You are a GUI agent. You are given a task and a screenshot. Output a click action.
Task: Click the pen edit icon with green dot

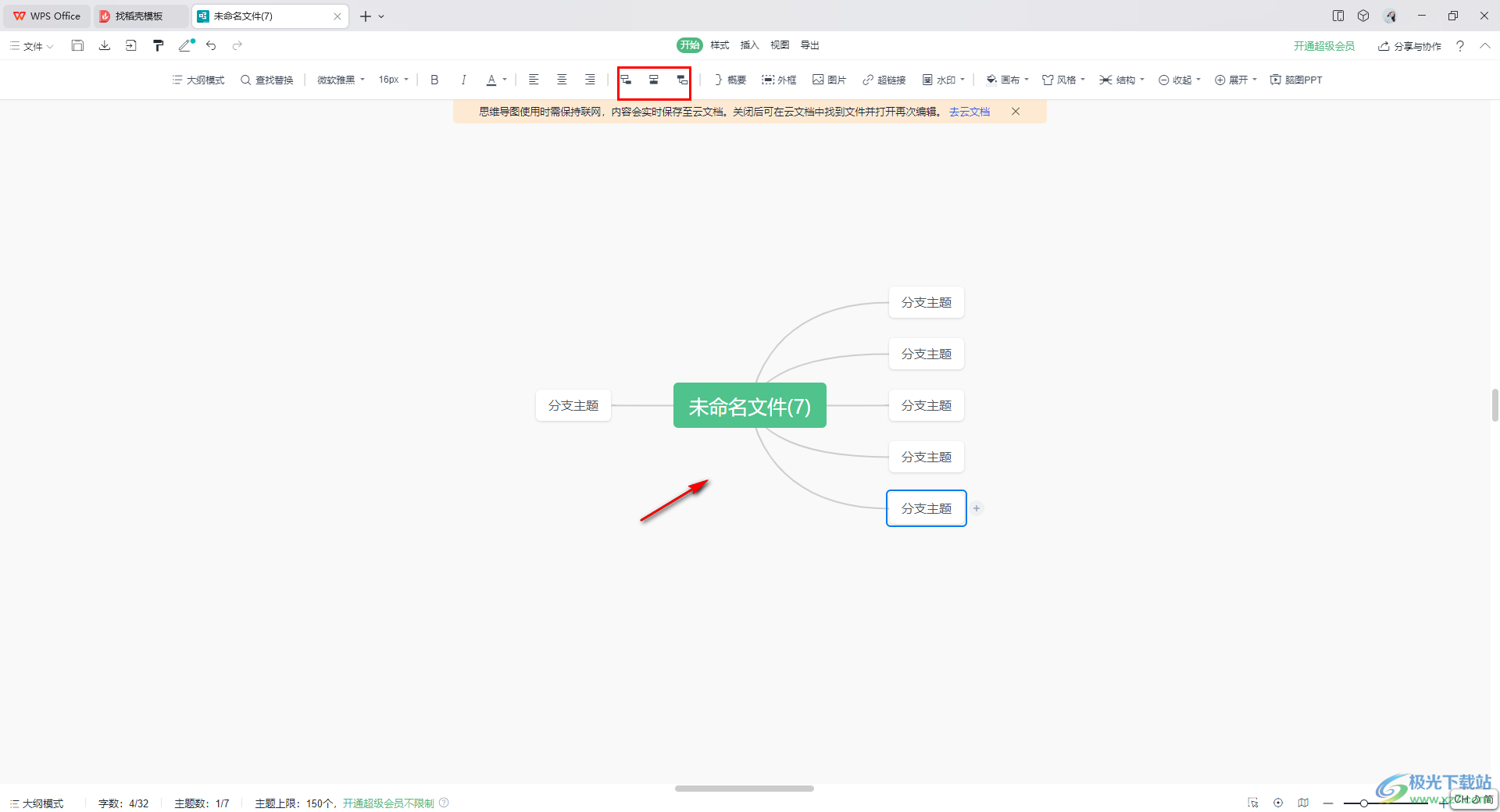coord(186,45)
